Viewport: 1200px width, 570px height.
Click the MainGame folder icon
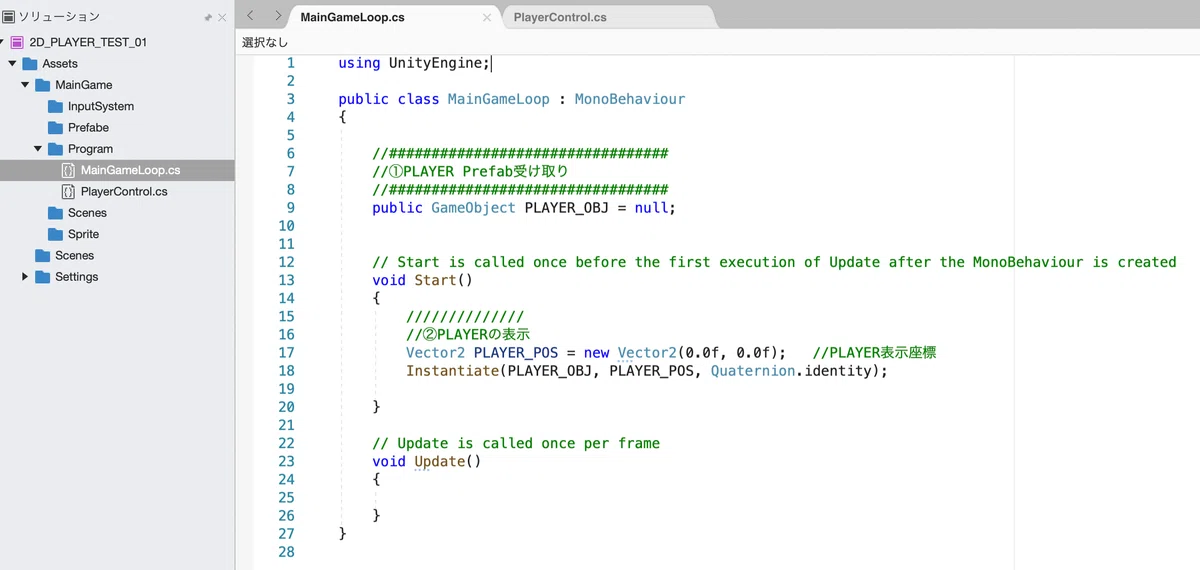click(43, 85)
